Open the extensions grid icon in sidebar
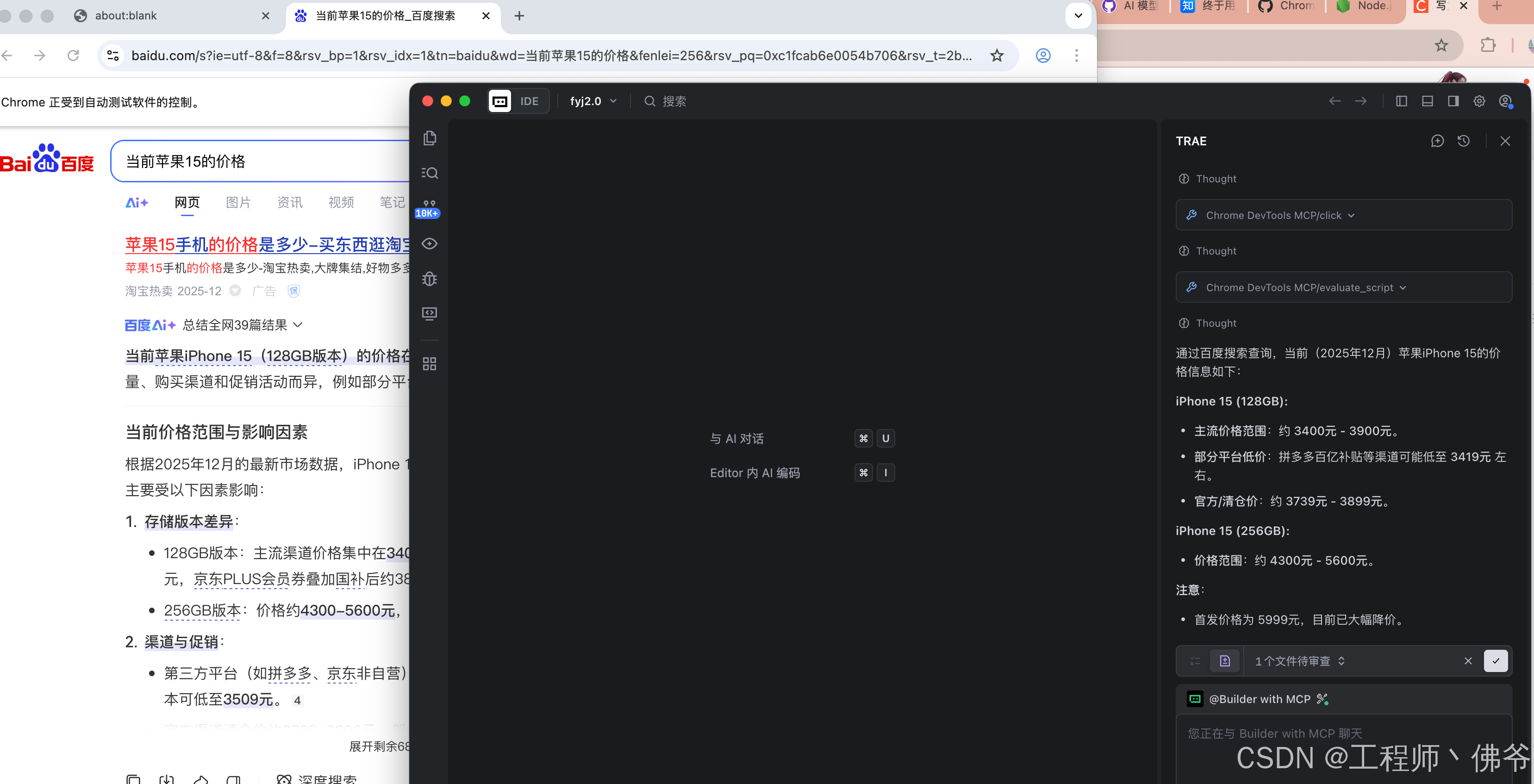Screen dimensions: 1534x784 click(x=430, y=364)
